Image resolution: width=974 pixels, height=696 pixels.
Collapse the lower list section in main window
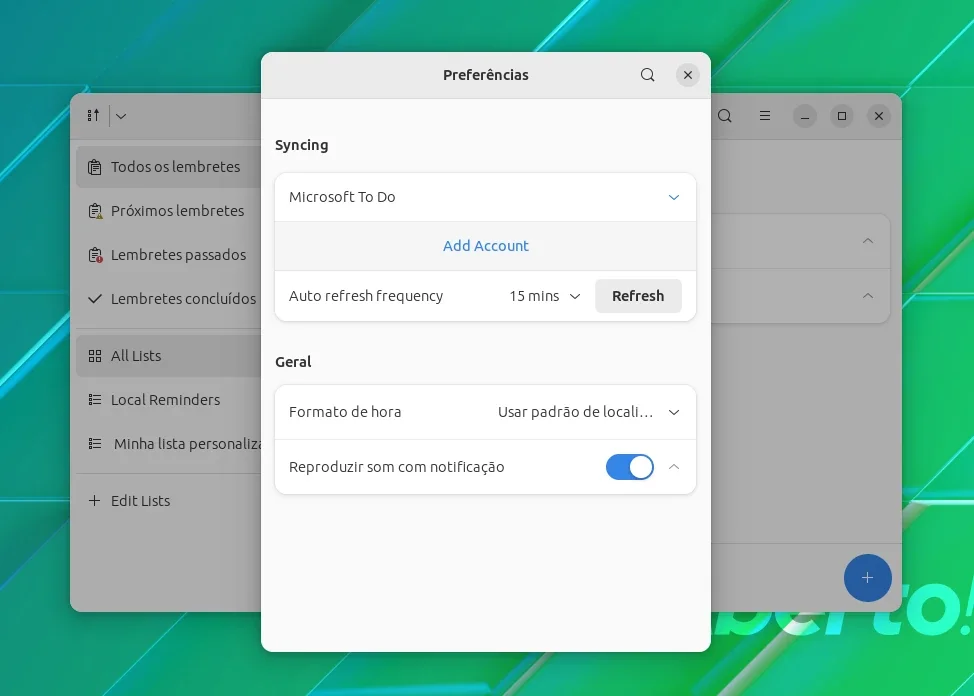pos(868,295)
